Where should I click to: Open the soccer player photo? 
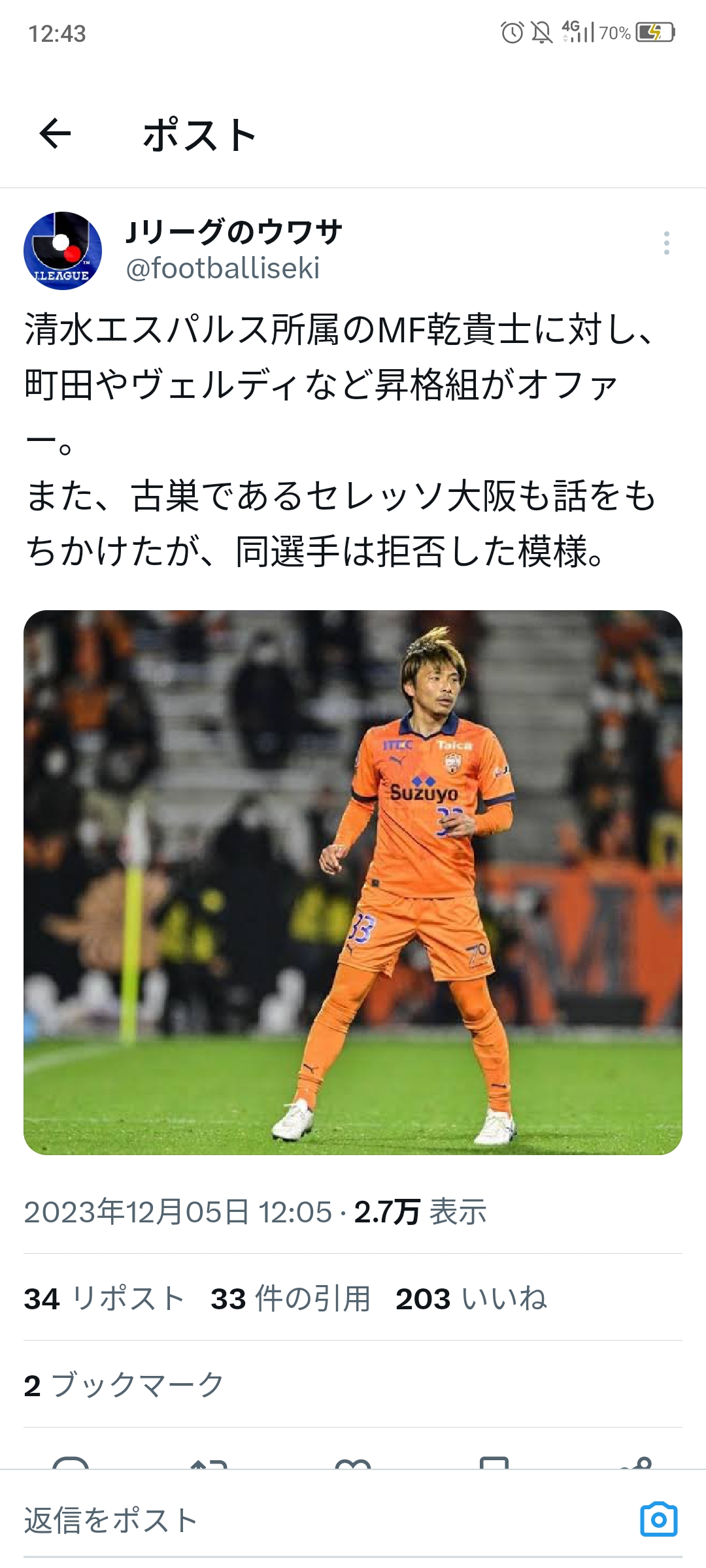[x=353, y=882]
